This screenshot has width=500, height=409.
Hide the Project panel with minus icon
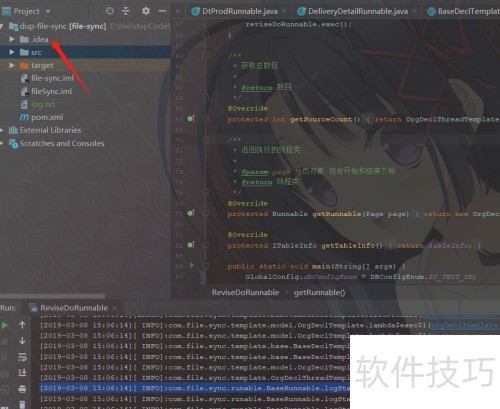162,11
